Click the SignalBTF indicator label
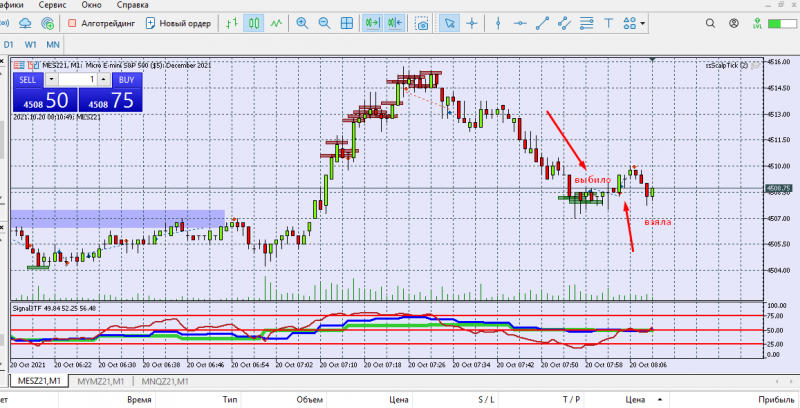The image size is (800, 408). [54, 308]
